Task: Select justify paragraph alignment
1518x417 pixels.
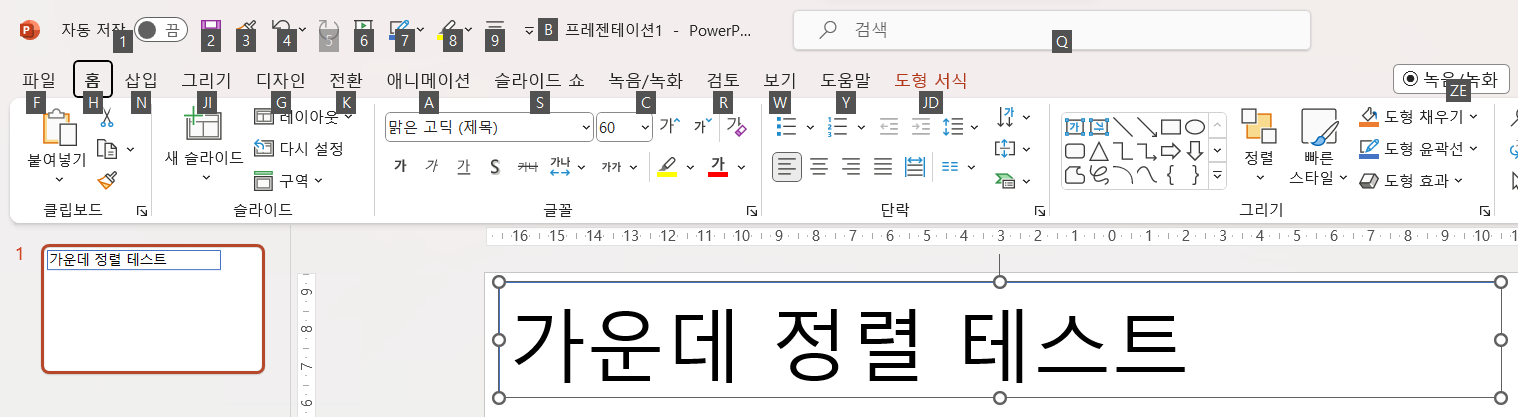Action: [883, 166]
